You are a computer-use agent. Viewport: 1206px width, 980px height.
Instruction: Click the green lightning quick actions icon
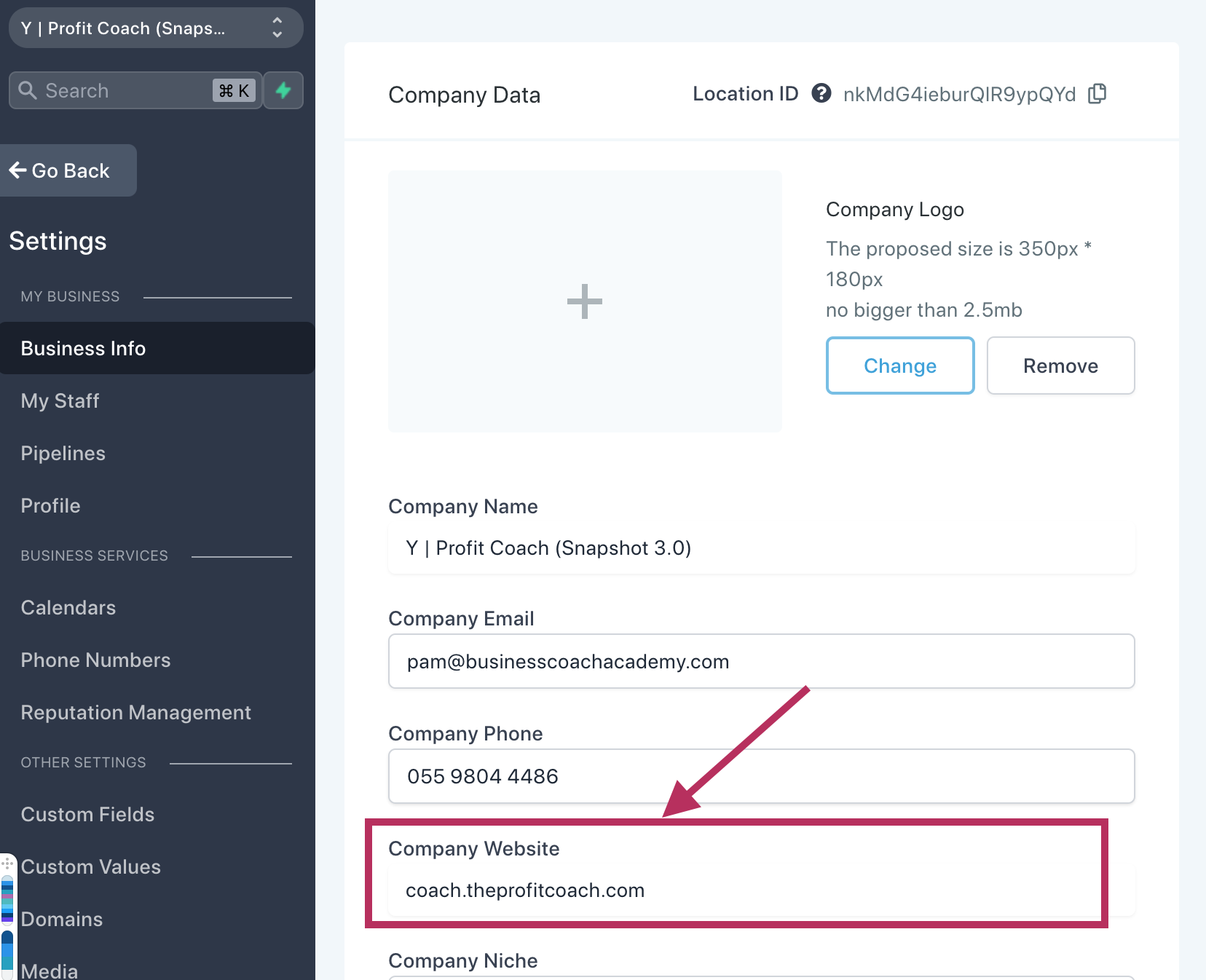(x=283, y=90)
